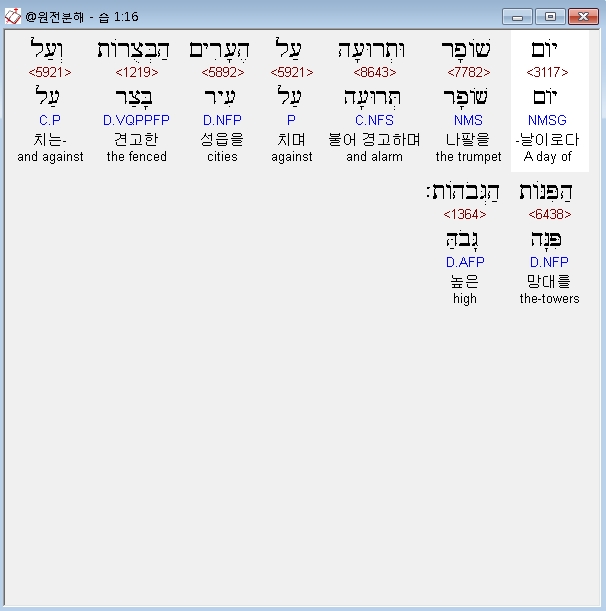
Task: Click the C.P parsing code
Action: 50,120
